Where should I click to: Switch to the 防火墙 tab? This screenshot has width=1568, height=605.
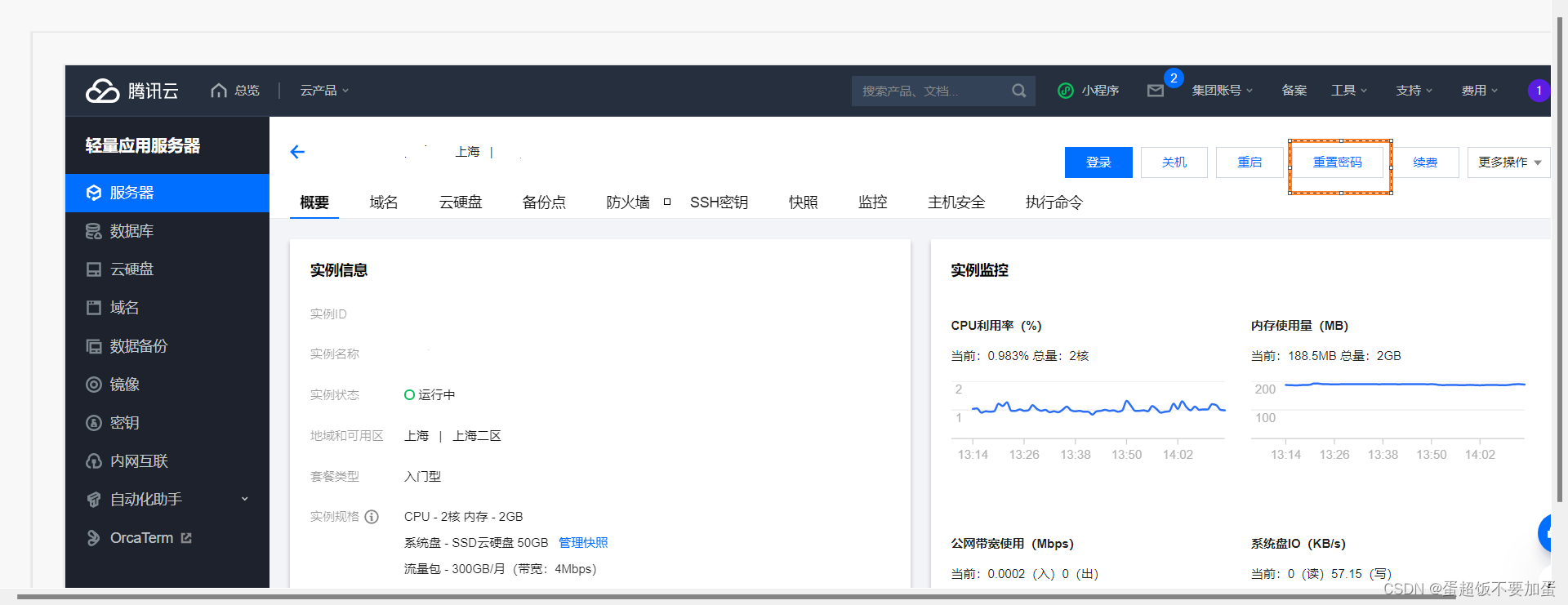(628, 202)
